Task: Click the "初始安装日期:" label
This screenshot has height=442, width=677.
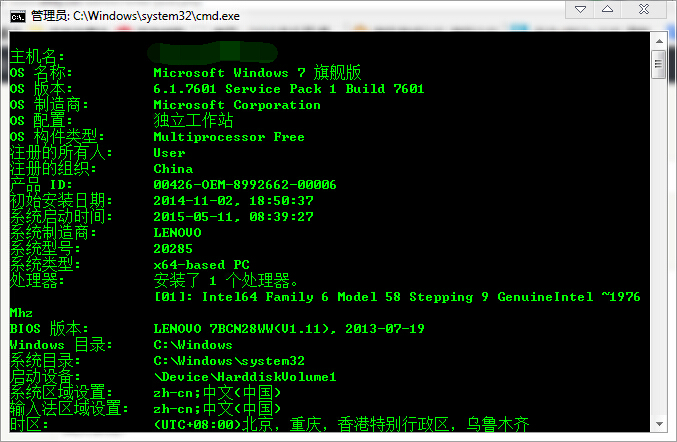Action: (x=61, y=201)
